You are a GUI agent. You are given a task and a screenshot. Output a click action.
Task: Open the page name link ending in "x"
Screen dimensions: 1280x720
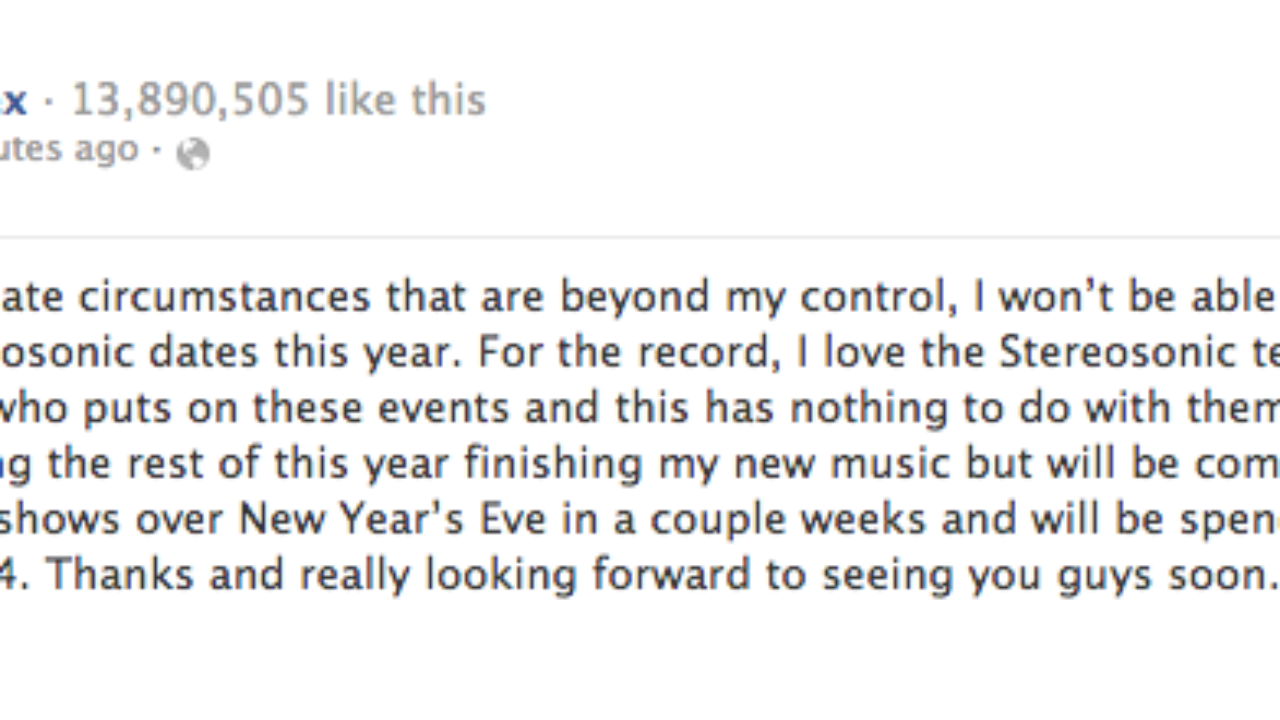(x=13, y=101)
